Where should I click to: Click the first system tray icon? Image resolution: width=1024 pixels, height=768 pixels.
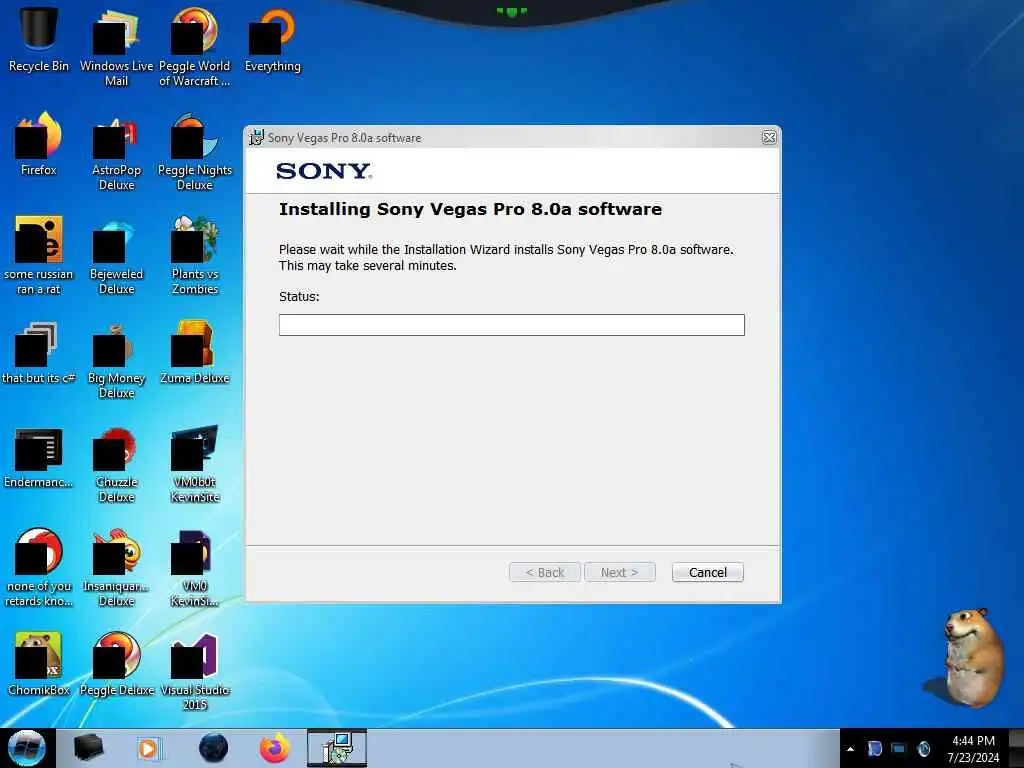874,748
